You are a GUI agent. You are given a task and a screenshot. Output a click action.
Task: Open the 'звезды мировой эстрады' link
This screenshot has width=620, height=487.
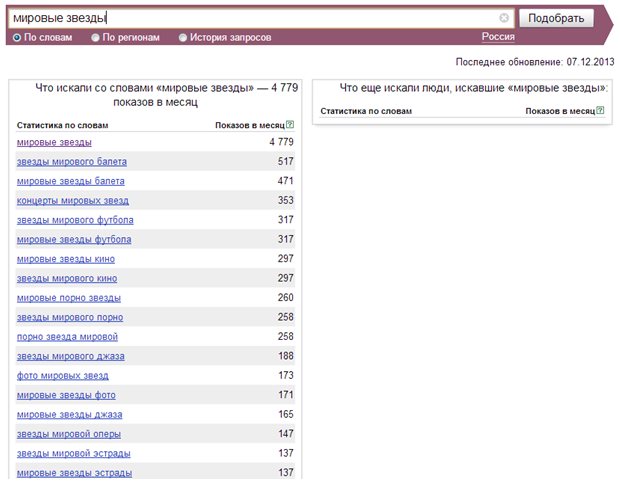[74, 453]
